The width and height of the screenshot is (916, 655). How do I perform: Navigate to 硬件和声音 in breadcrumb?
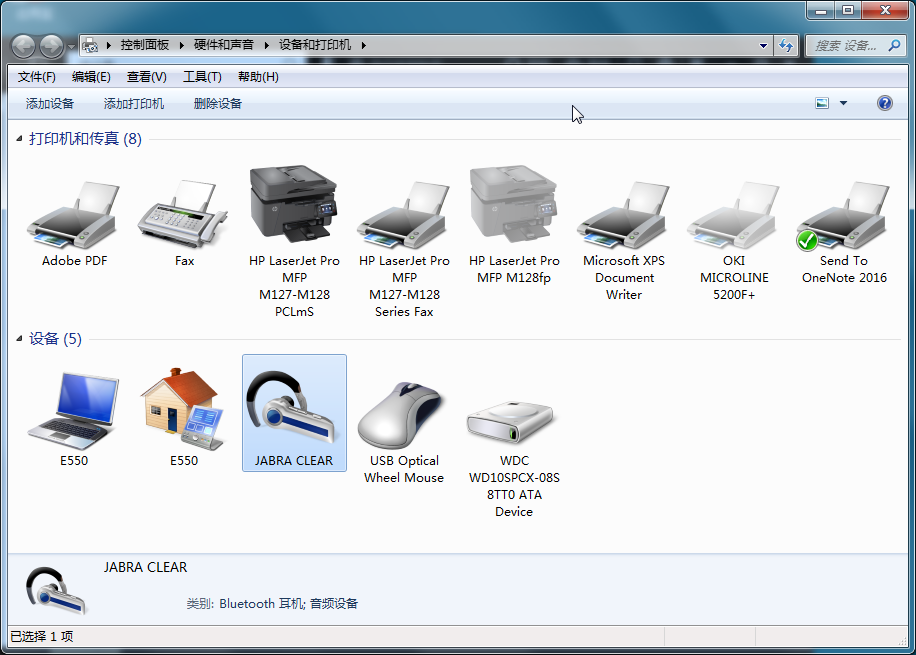click(224, 45)
